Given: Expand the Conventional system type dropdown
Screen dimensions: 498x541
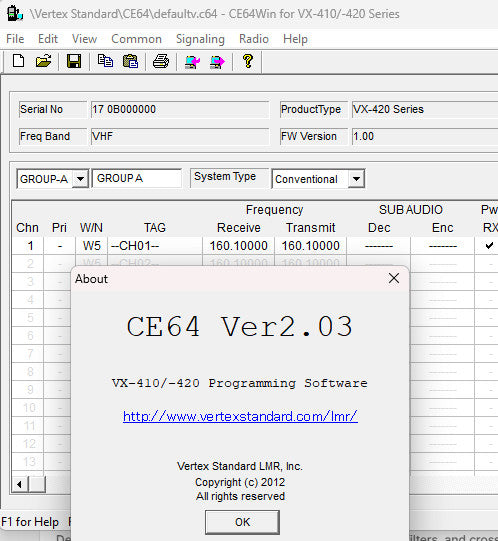Looking at the screenshot, I should point(356,179).
